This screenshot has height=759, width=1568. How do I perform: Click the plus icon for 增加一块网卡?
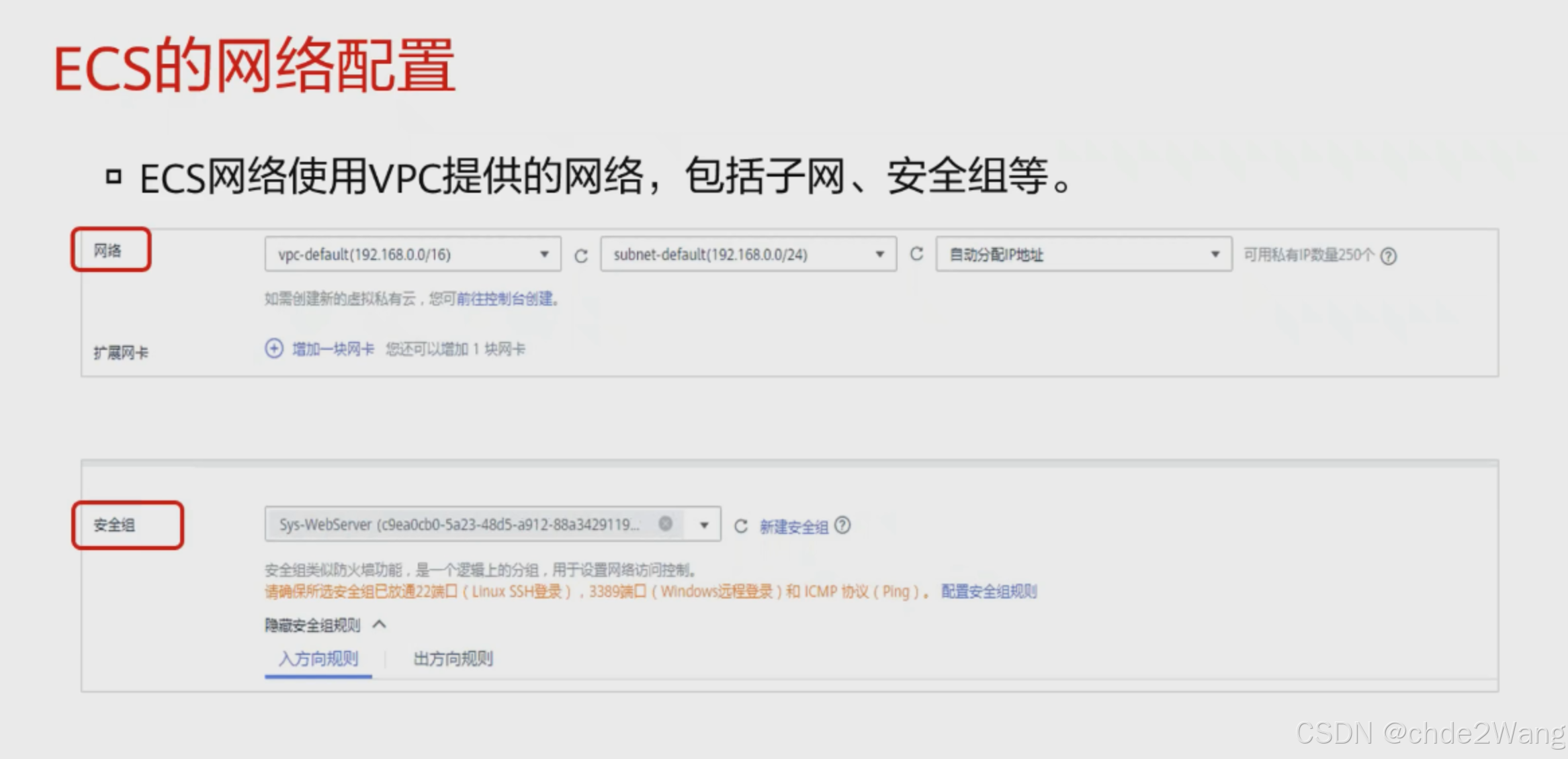click(274, 349)
